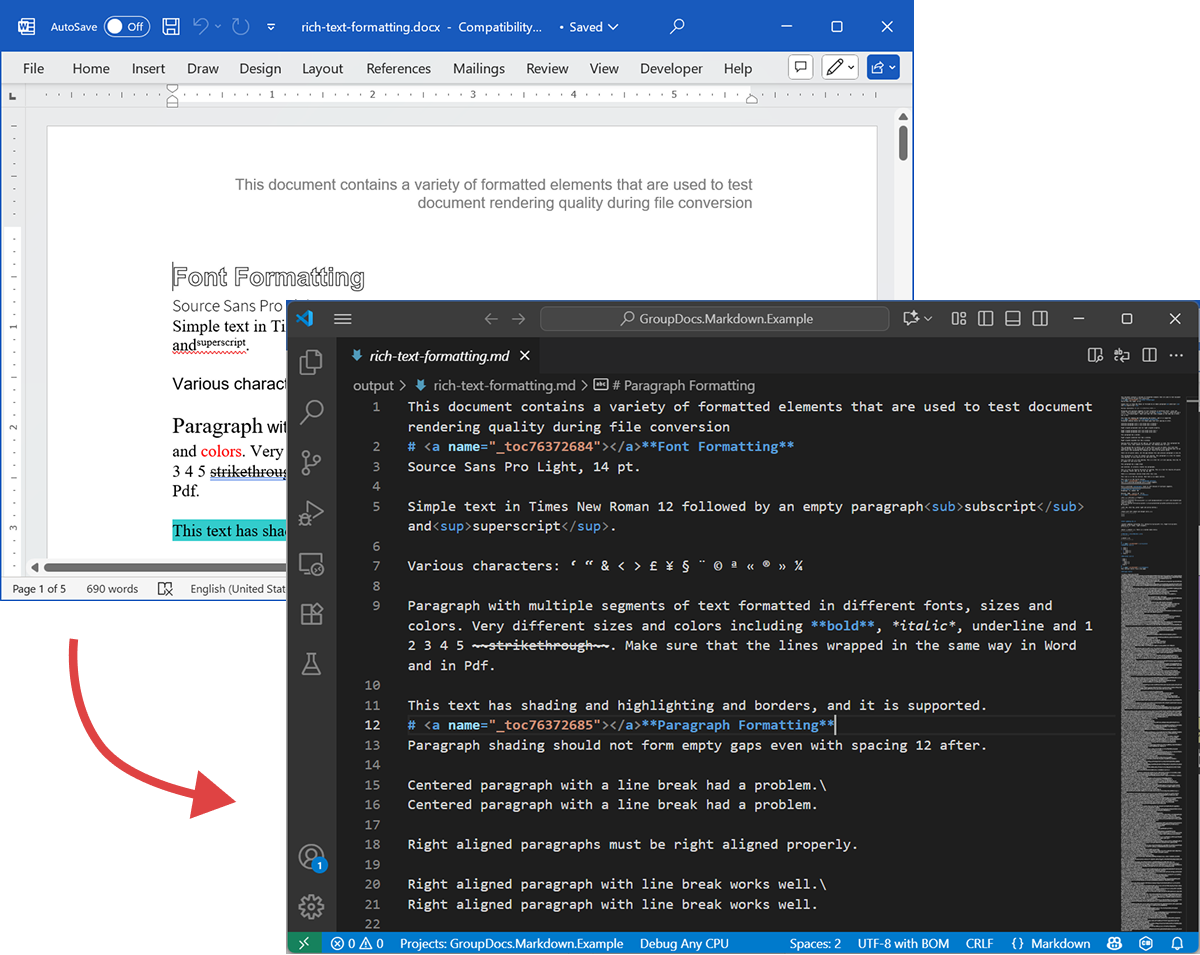
Task: Select the Run and Debug icon
Action: [311, 512]
